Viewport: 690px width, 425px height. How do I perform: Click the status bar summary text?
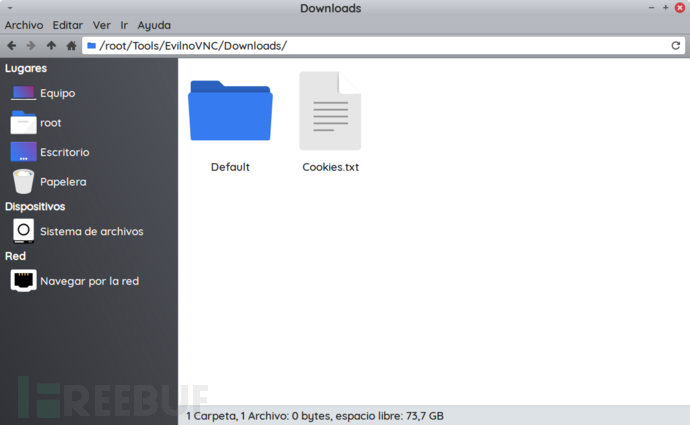click(315, 416)
